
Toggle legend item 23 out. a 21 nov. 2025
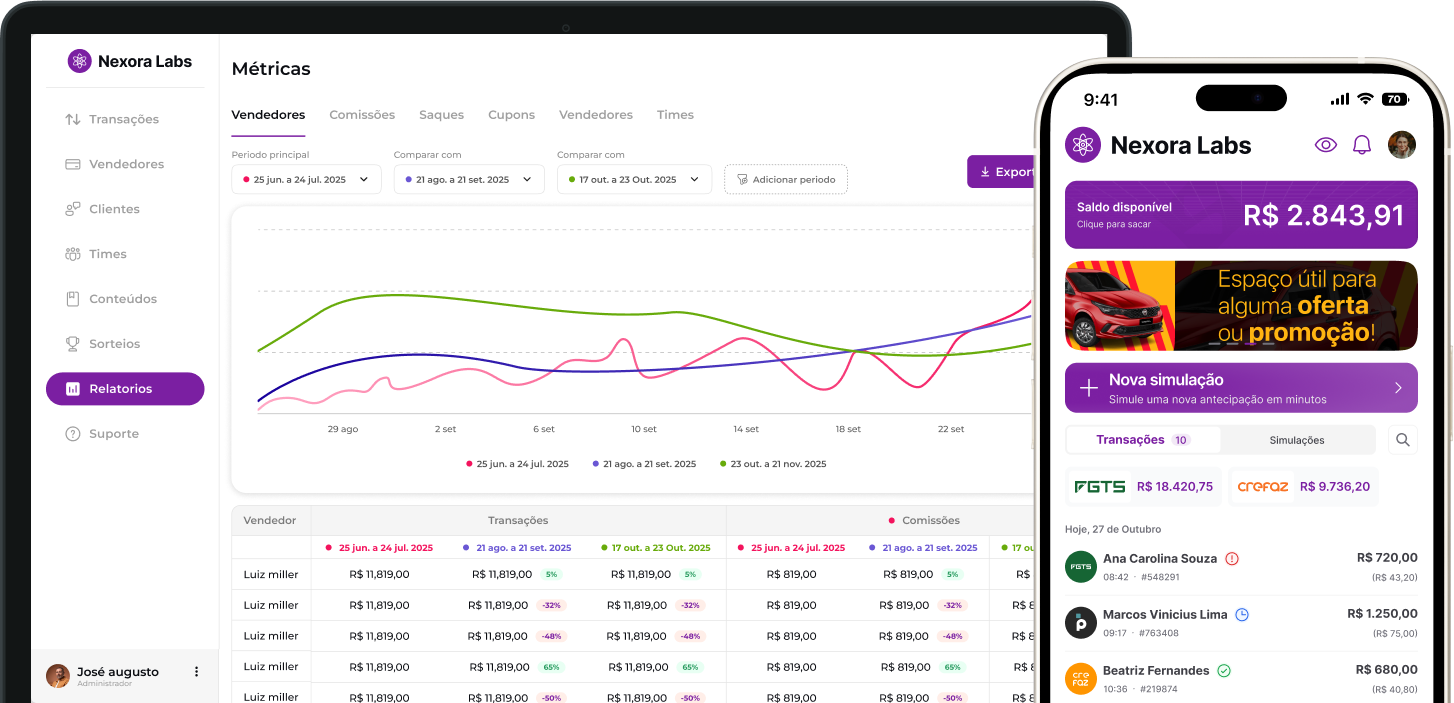point(773,464)
